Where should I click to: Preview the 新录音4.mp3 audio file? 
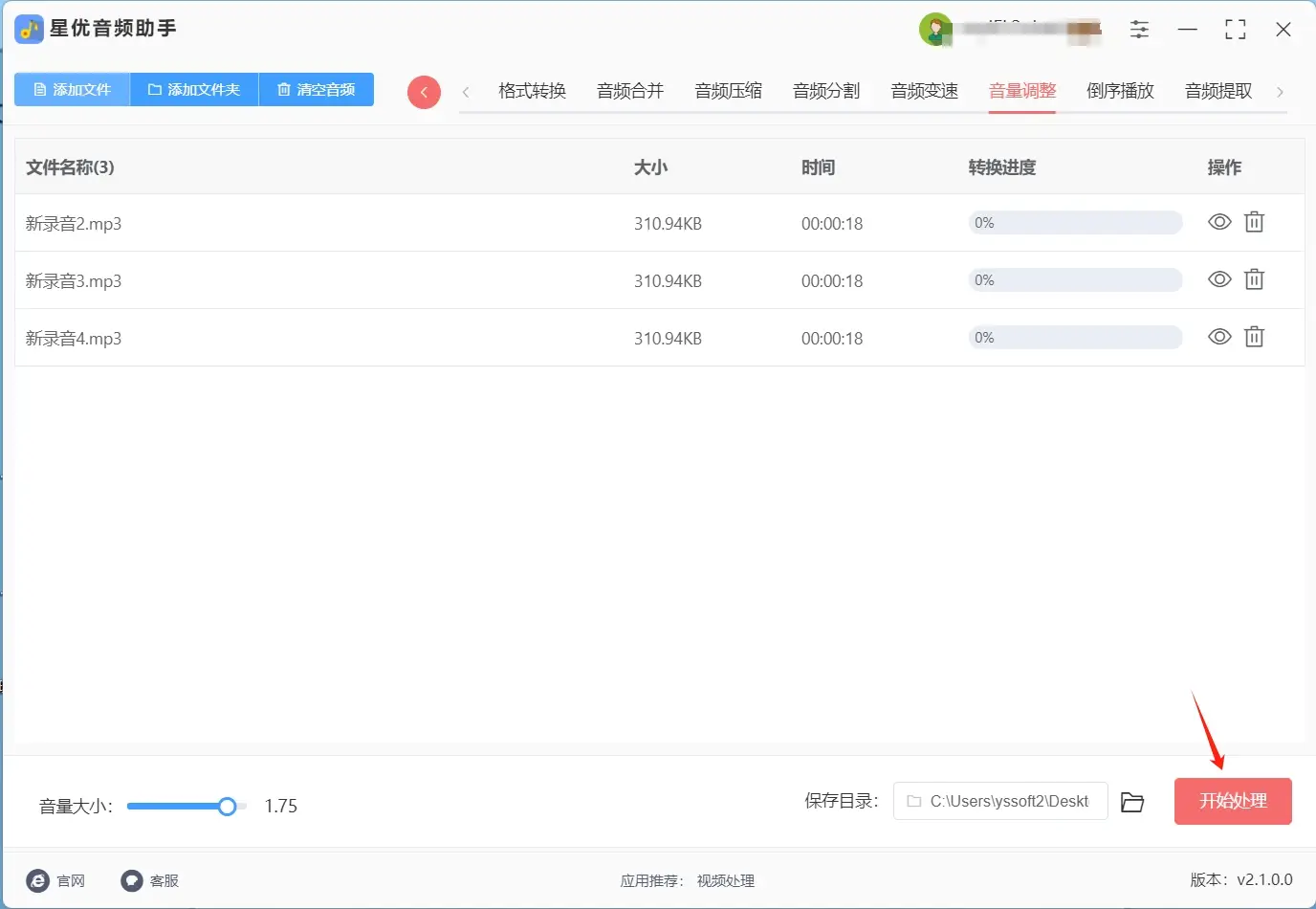click(1219, 337)
